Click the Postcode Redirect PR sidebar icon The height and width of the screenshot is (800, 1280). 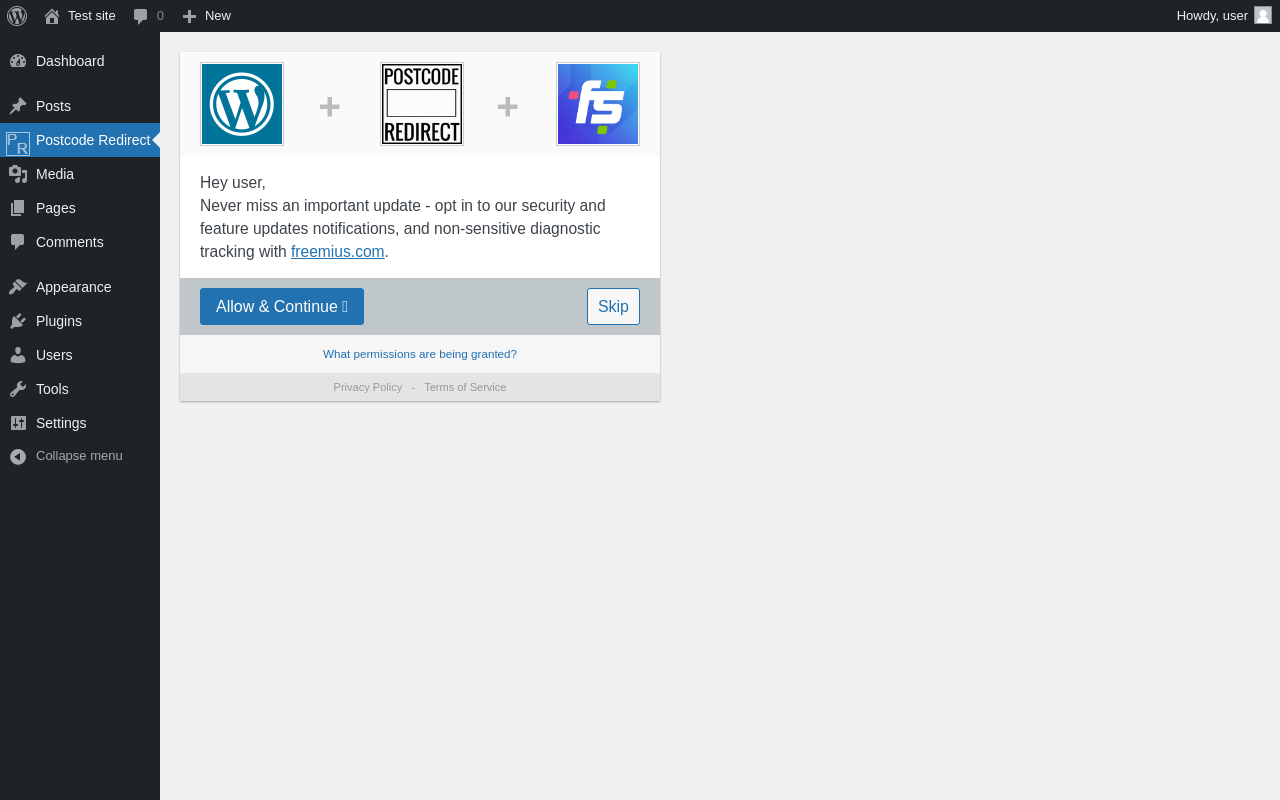pos(18,143)
